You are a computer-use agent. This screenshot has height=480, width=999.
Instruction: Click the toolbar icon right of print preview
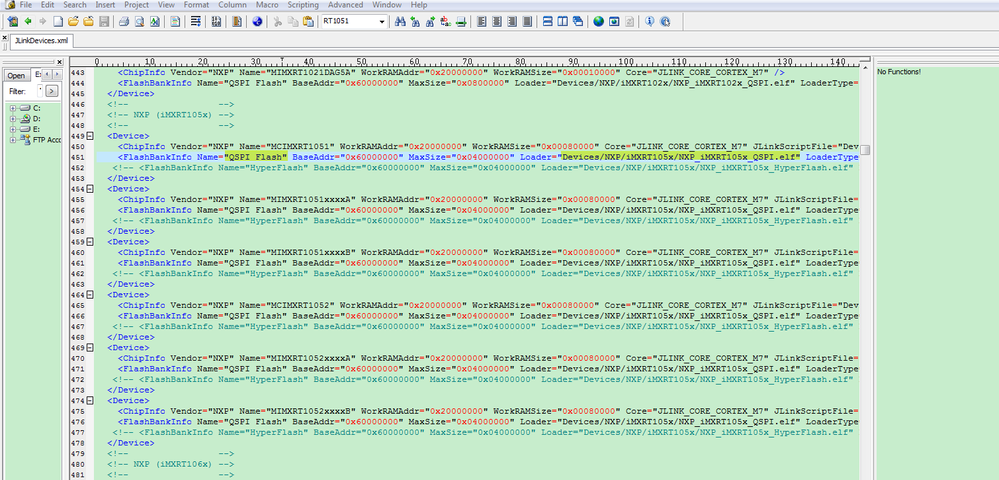[x=155, y=22]
